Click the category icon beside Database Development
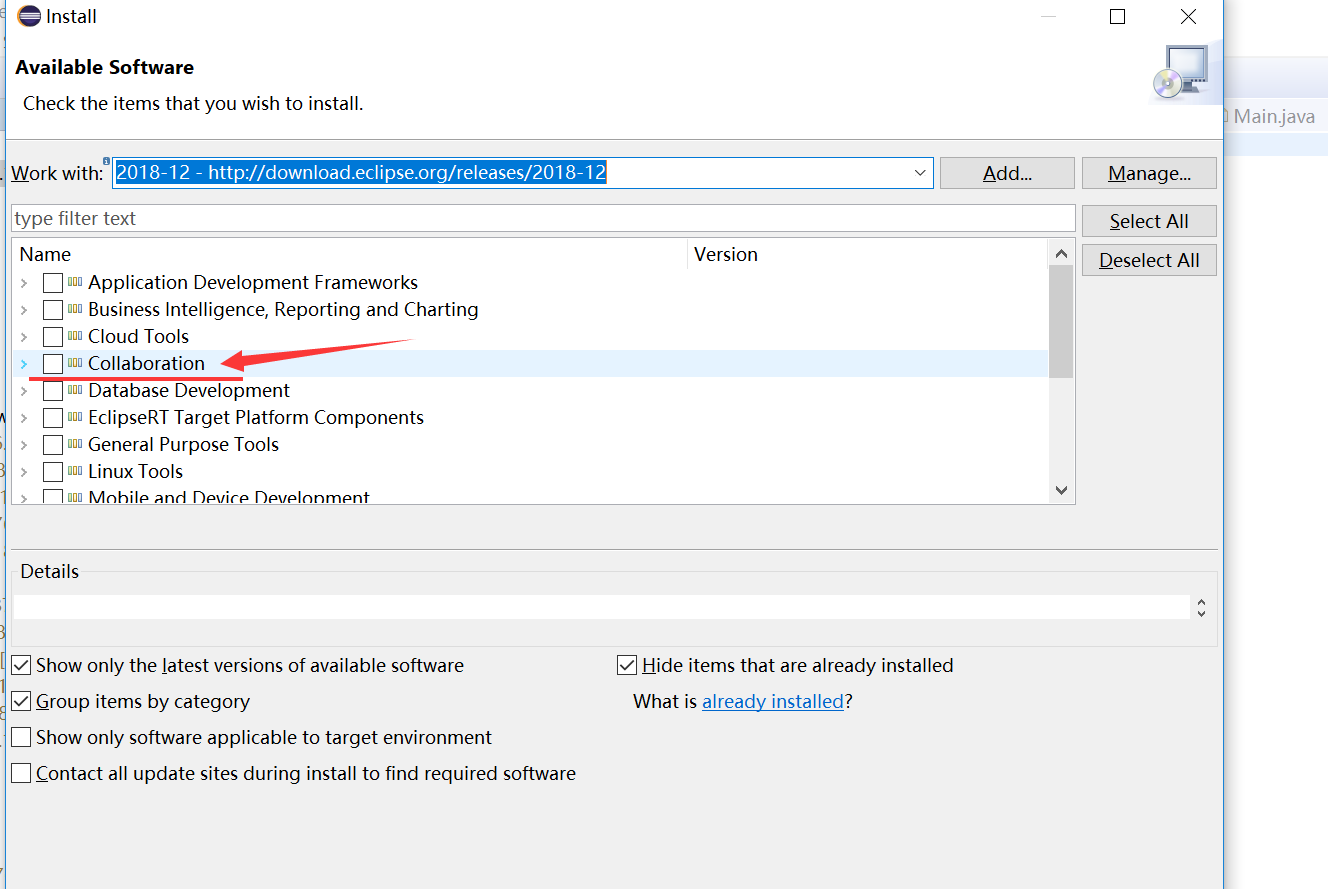Image resolution: width=1328 pixels, height=889 pixels. point(74,390)
